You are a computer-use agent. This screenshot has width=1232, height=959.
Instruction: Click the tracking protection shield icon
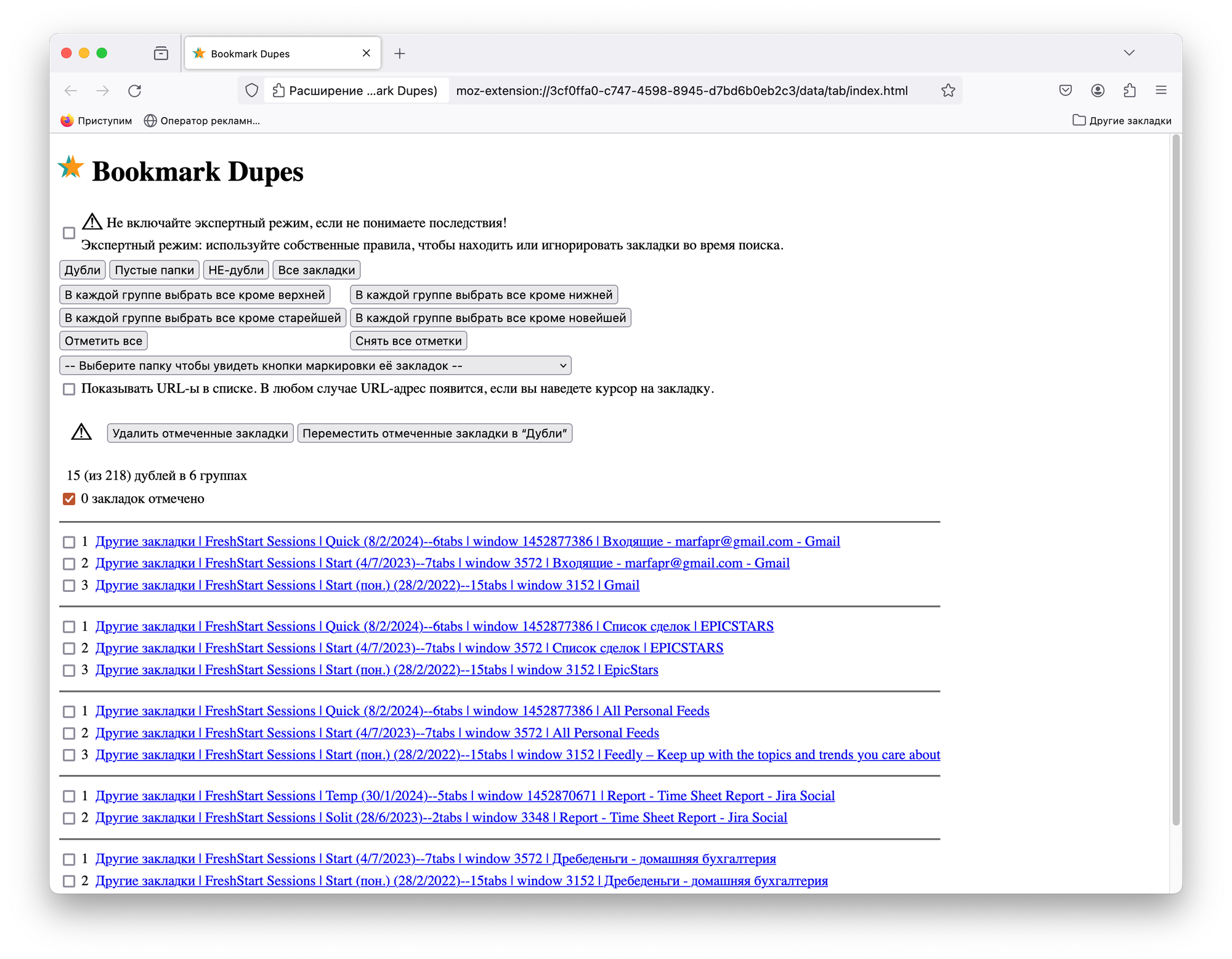coord(251,91)
